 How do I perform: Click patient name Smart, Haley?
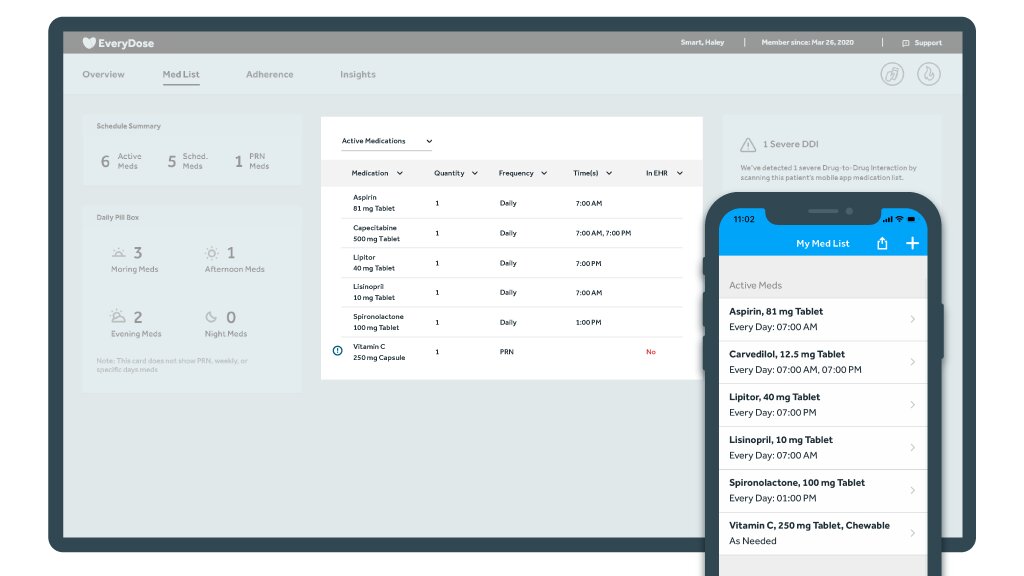(x=702, y=42)
